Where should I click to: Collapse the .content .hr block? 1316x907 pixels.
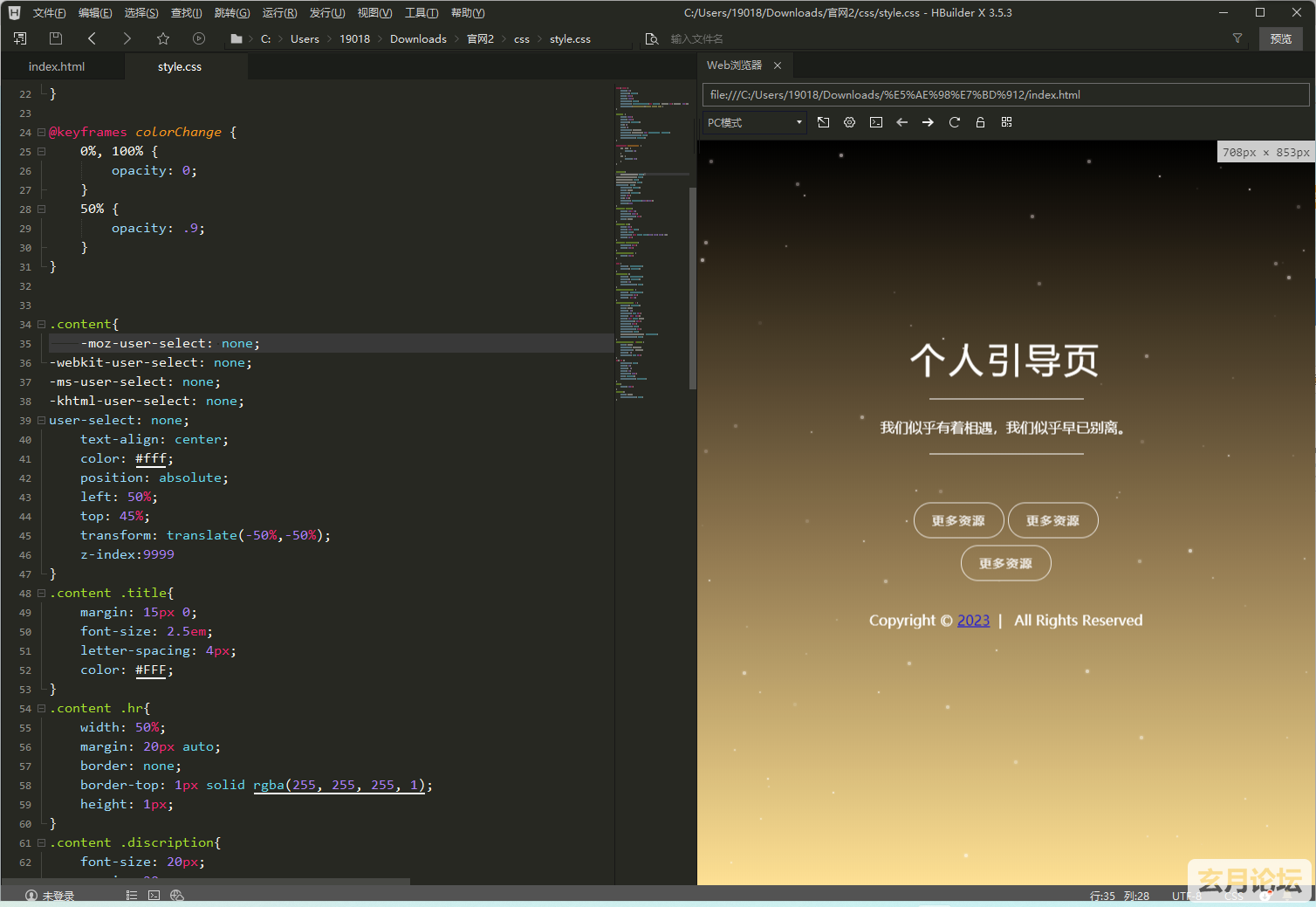(x=41, y=709)
